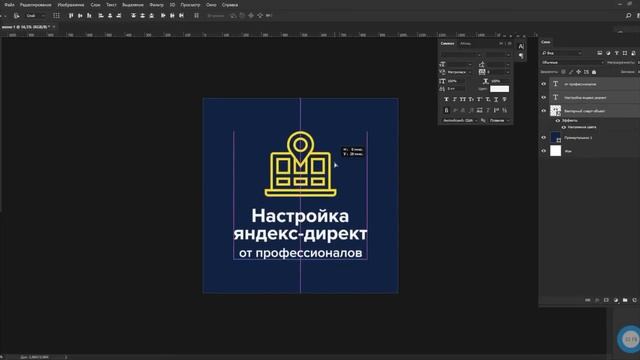
Task: Align right edges in the options bar
Action: [119, 16]
